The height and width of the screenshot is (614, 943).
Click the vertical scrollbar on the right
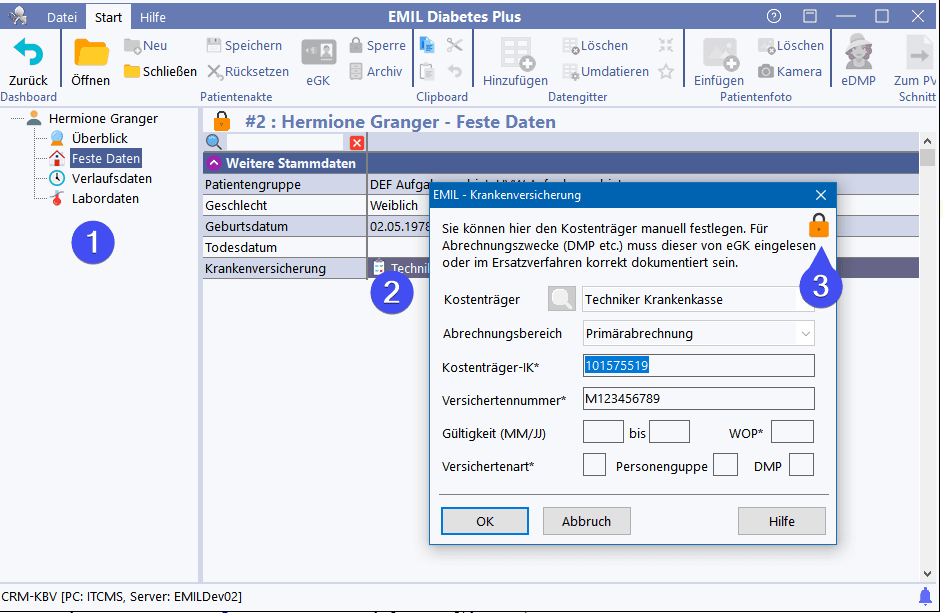click(x=927, y=360)
